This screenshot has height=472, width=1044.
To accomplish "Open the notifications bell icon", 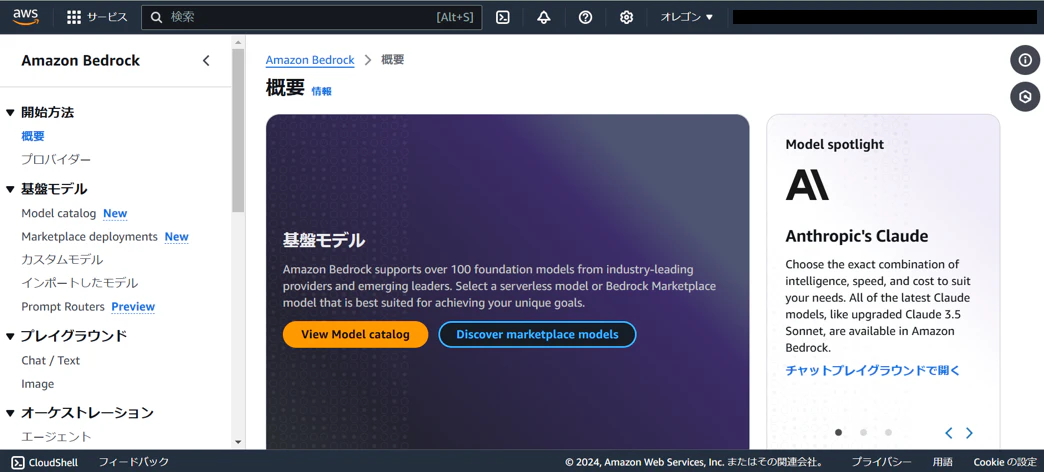I will point(544,17).
